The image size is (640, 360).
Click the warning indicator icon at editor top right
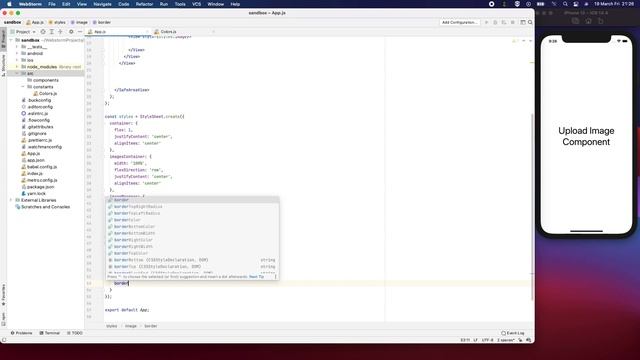click(514, 41)
